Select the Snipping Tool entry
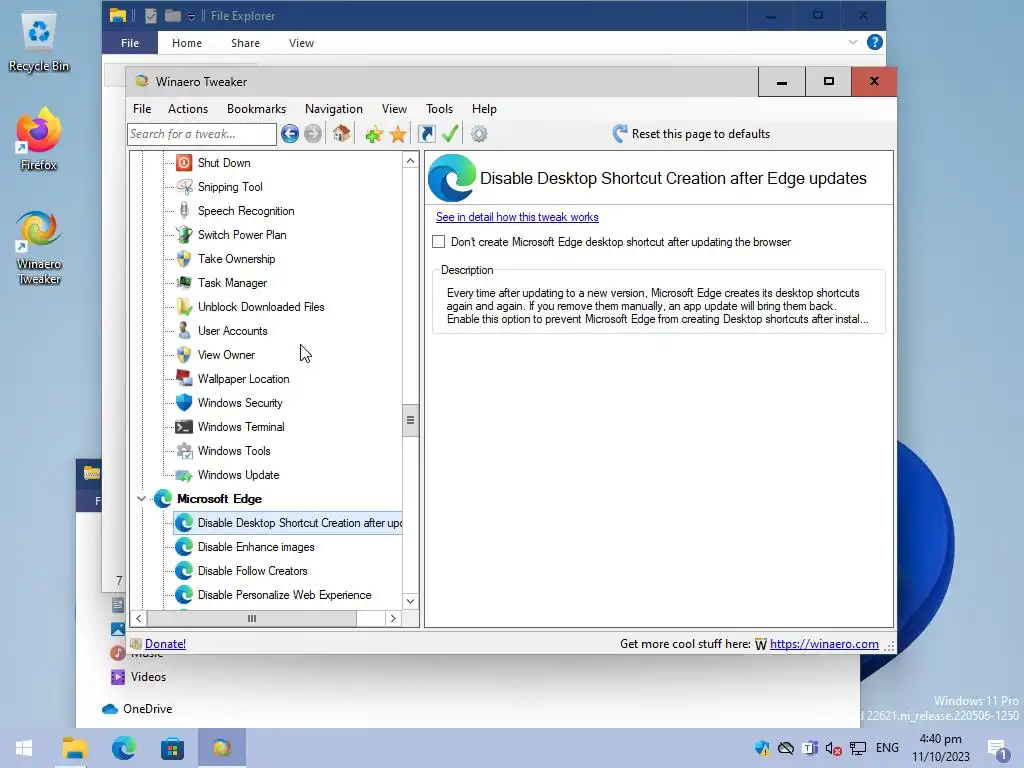The height and width of the screenshot is (768, 1024). (230, 187)
